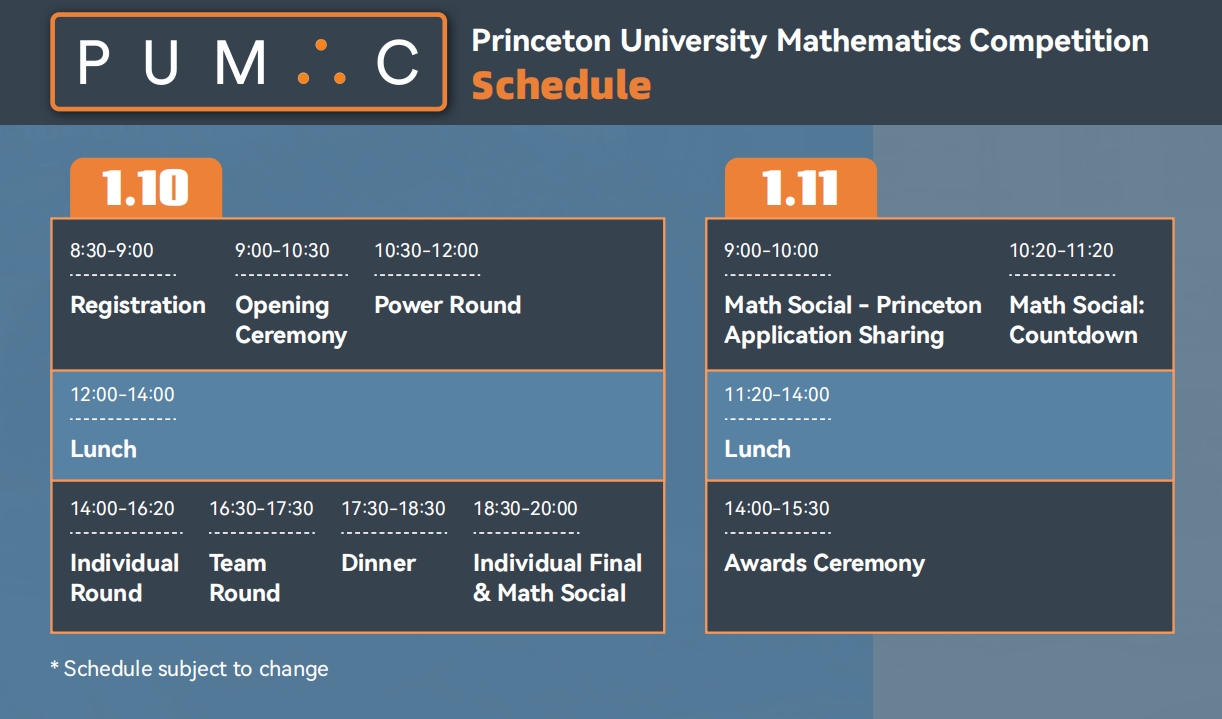Click the 10:20-11:20 time label
Image resolution: width=1222 pixels, height=719 pixels.
coord(1061,250)
